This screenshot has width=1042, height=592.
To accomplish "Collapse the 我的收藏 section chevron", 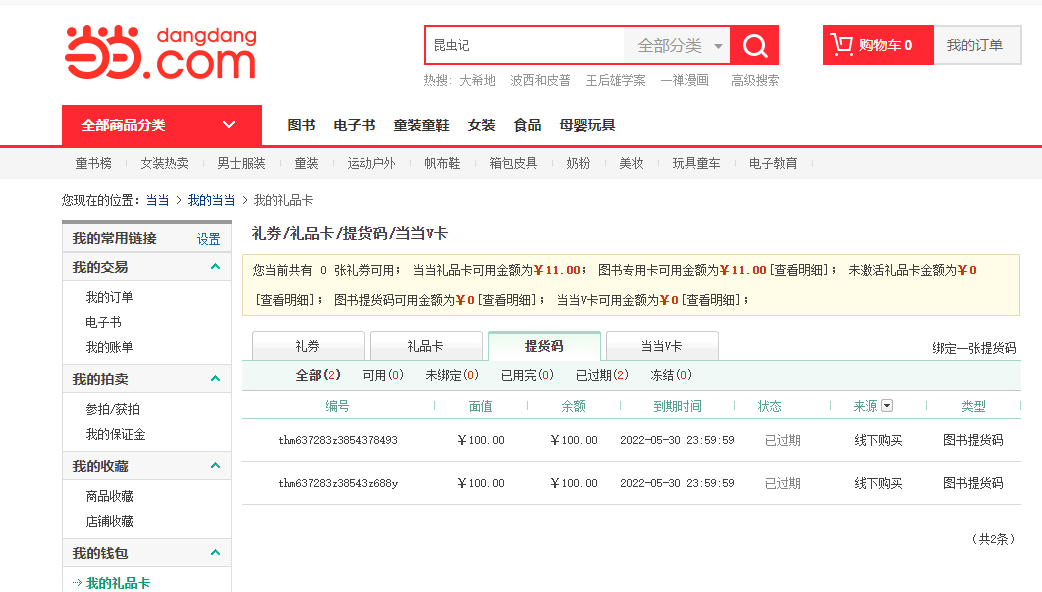I will click(215, 465).
